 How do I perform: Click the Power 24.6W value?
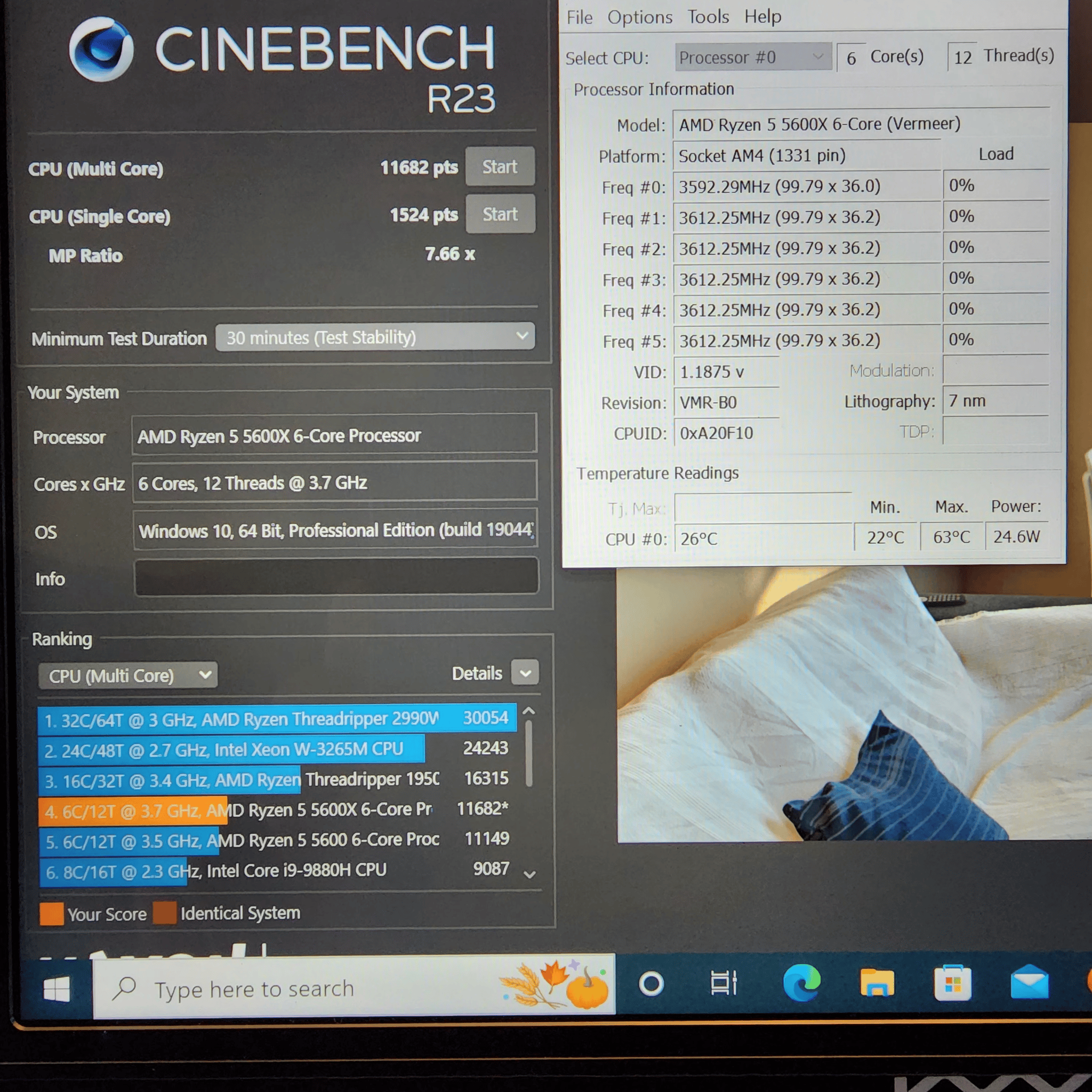[x=1016, y=536]
